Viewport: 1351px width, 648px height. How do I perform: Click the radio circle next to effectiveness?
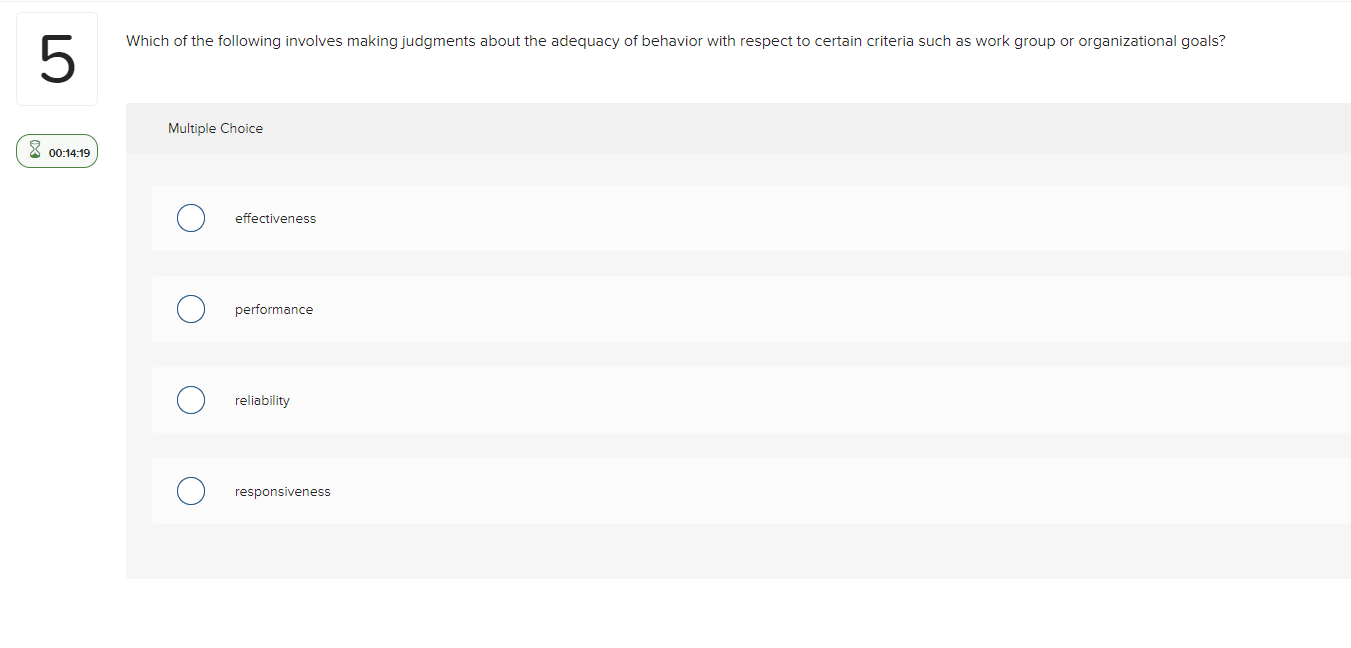pyautogui.click(x=191, y=218)
